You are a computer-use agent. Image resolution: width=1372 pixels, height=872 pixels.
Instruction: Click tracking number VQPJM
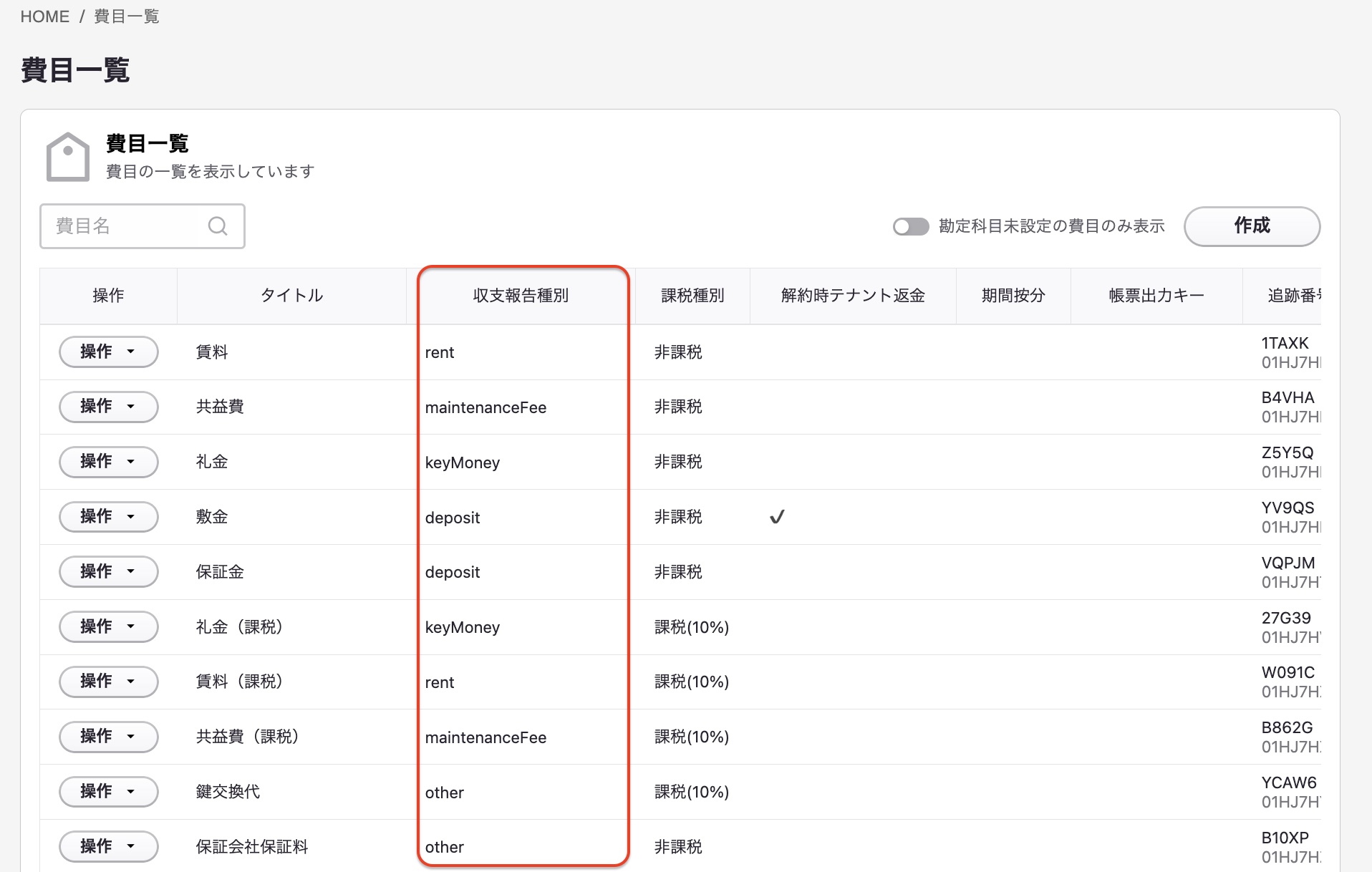1288,563
